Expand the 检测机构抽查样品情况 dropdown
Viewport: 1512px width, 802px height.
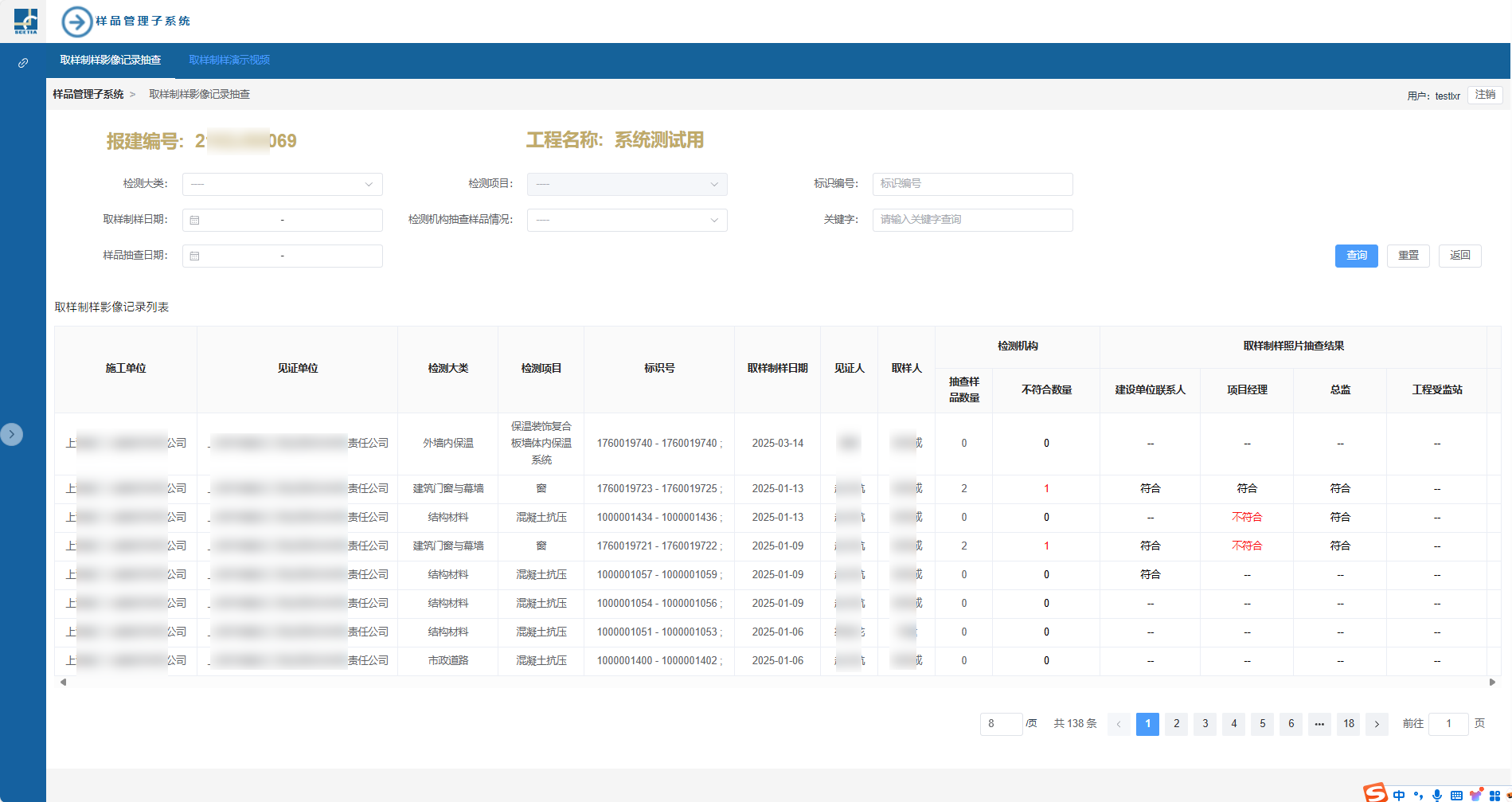tap(627, 220)
